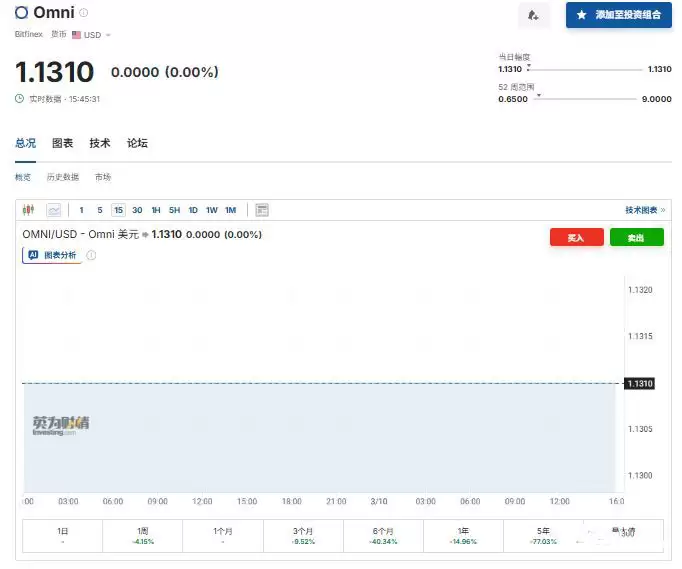Click 添加至投资组合 button
This screenshot has height=569, width=682.
[x=618, y=15]
